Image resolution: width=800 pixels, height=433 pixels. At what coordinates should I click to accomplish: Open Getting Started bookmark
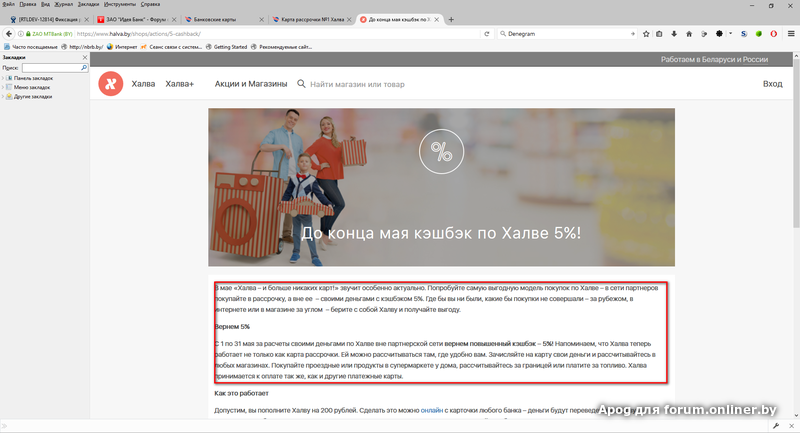tap(226, 46)
